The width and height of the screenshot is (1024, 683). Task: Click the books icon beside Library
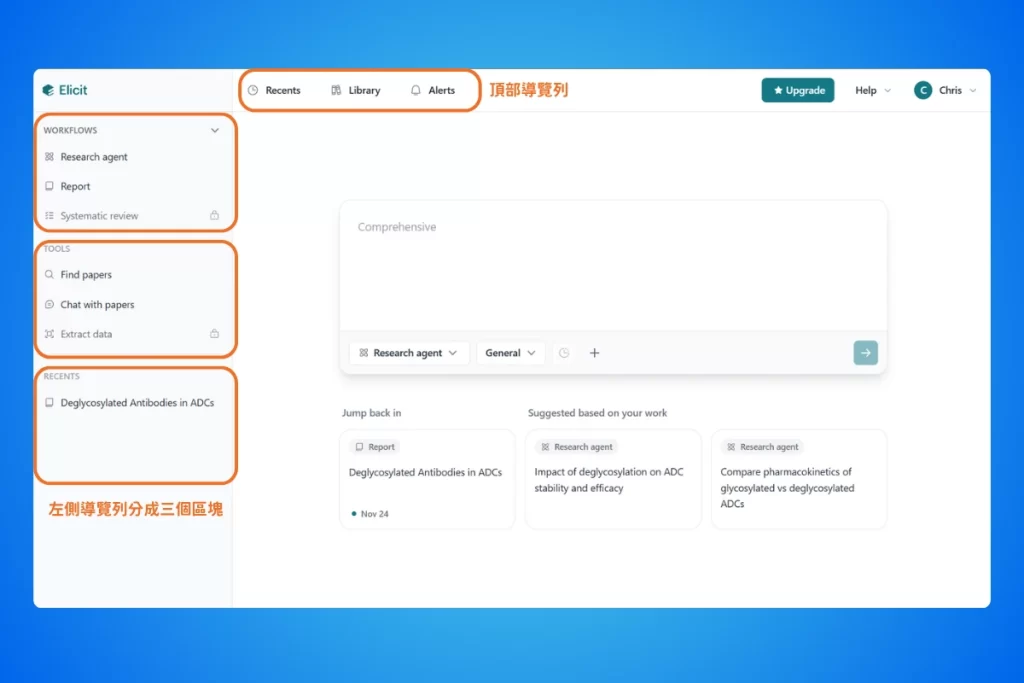[x=336, y=90]
